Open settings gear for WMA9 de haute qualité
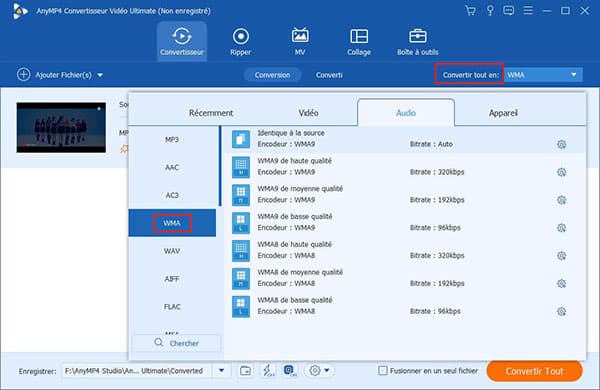The width and height of the screenshot is (600, 390). pos(561,172)
